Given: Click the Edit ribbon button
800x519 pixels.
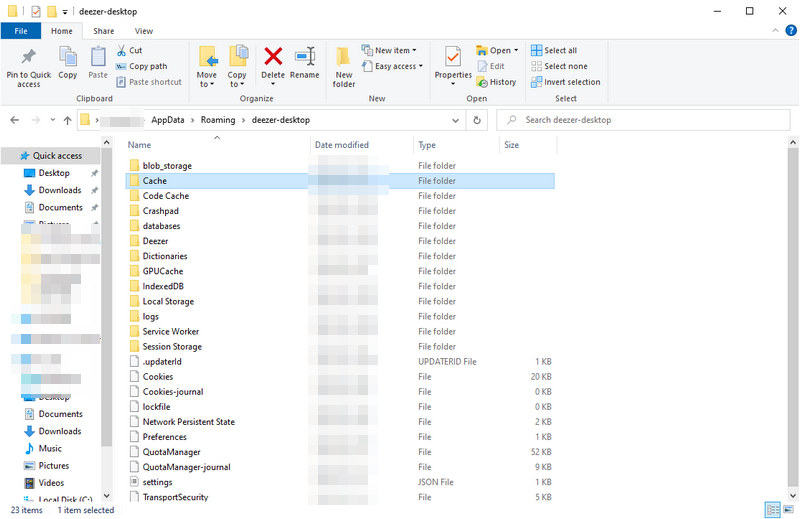Looking at the screenshot, I should (x=491, y=66).
